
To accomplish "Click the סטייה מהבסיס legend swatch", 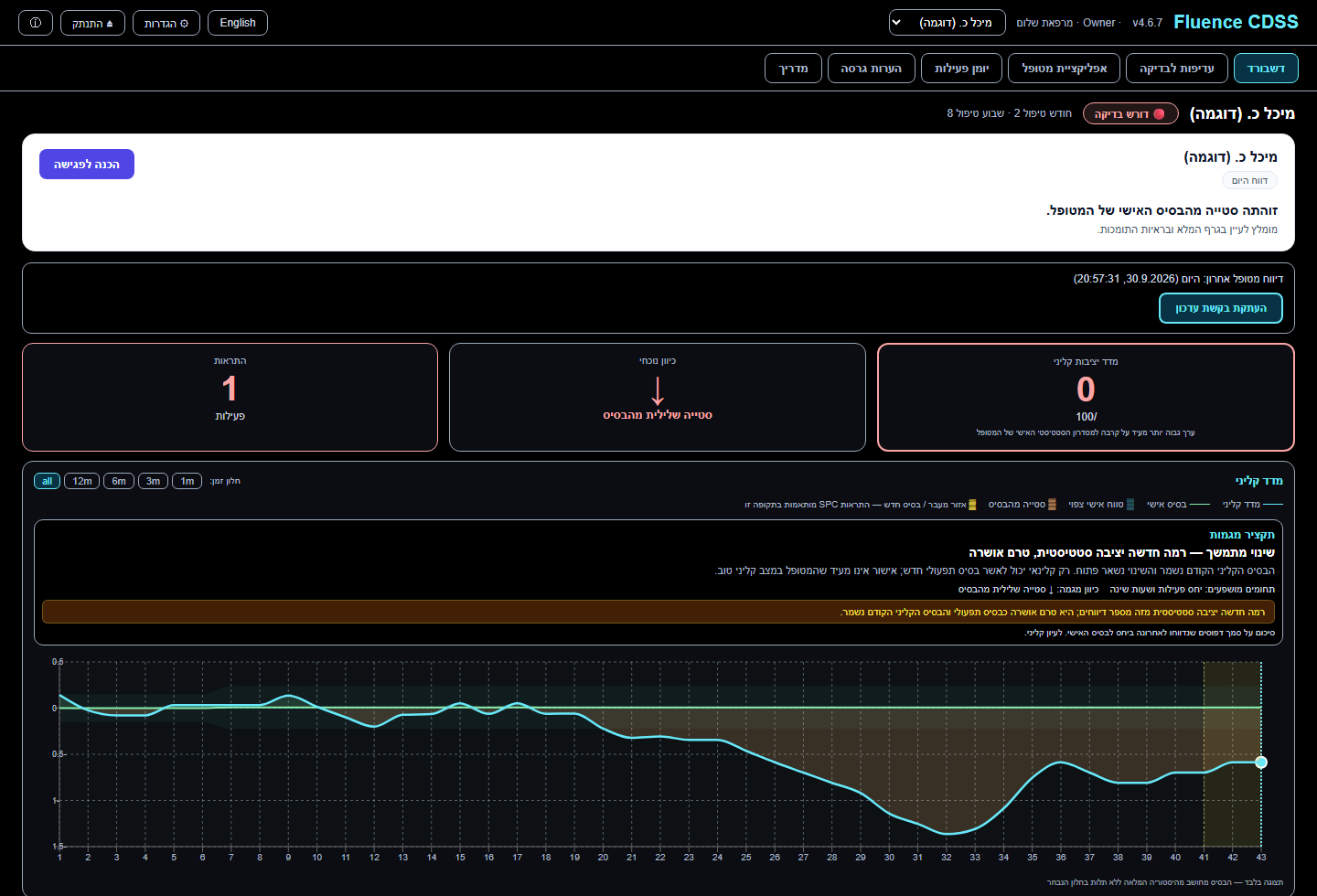I will tap(1052, 505).
